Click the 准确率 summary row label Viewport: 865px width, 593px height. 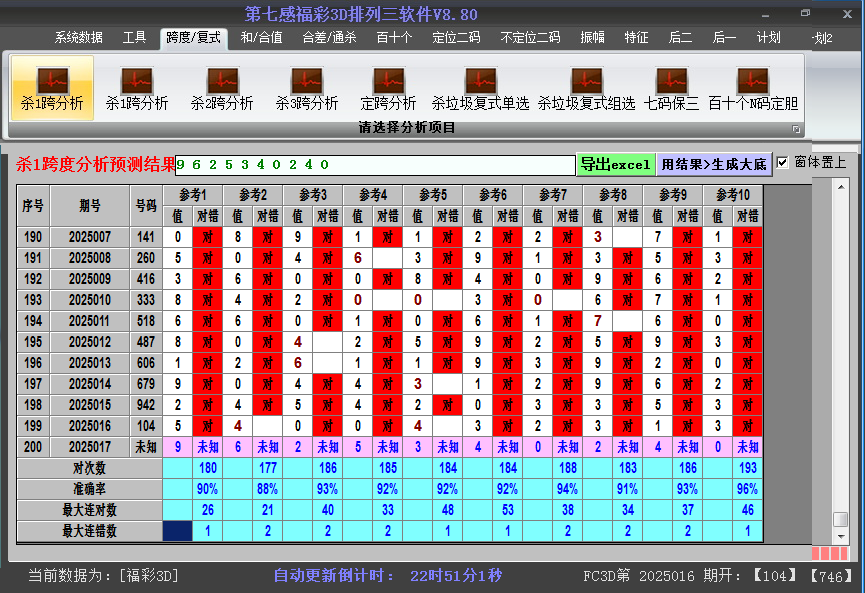(89, 489)
